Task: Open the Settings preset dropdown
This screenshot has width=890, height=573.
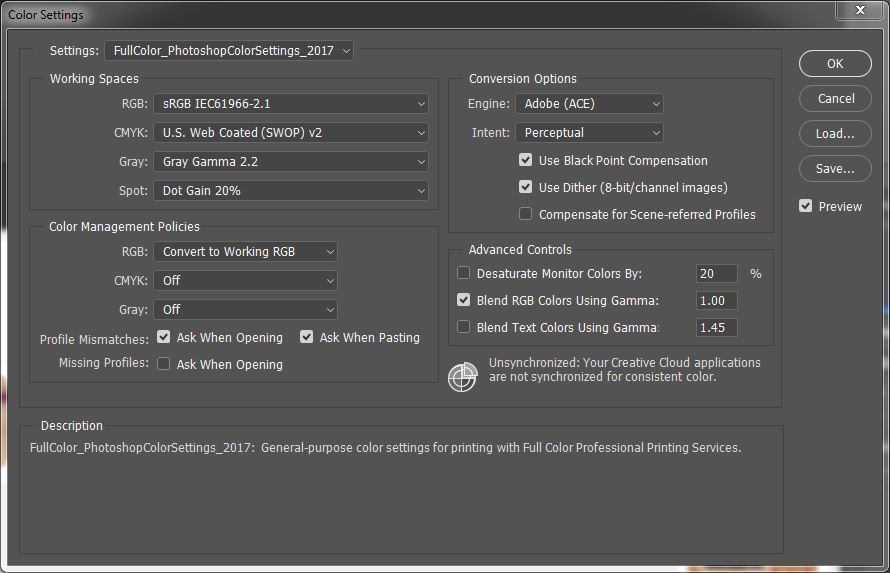Action: [229, 50]
